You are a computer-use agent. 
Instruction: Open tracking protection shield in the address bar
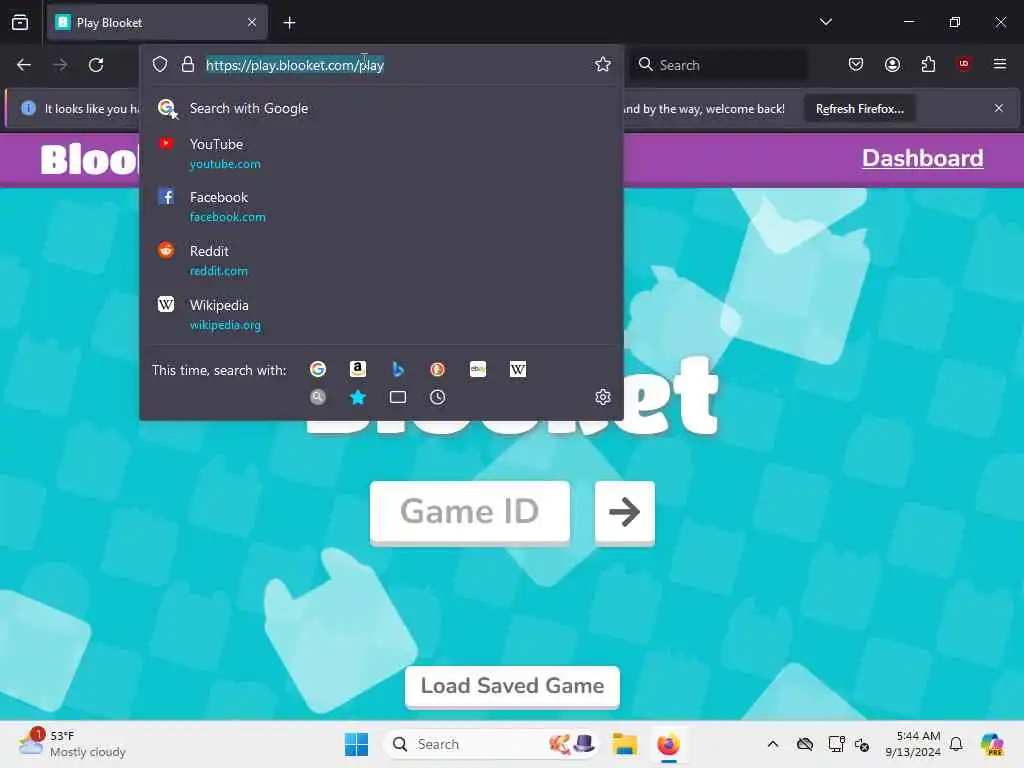coord(160,64)
